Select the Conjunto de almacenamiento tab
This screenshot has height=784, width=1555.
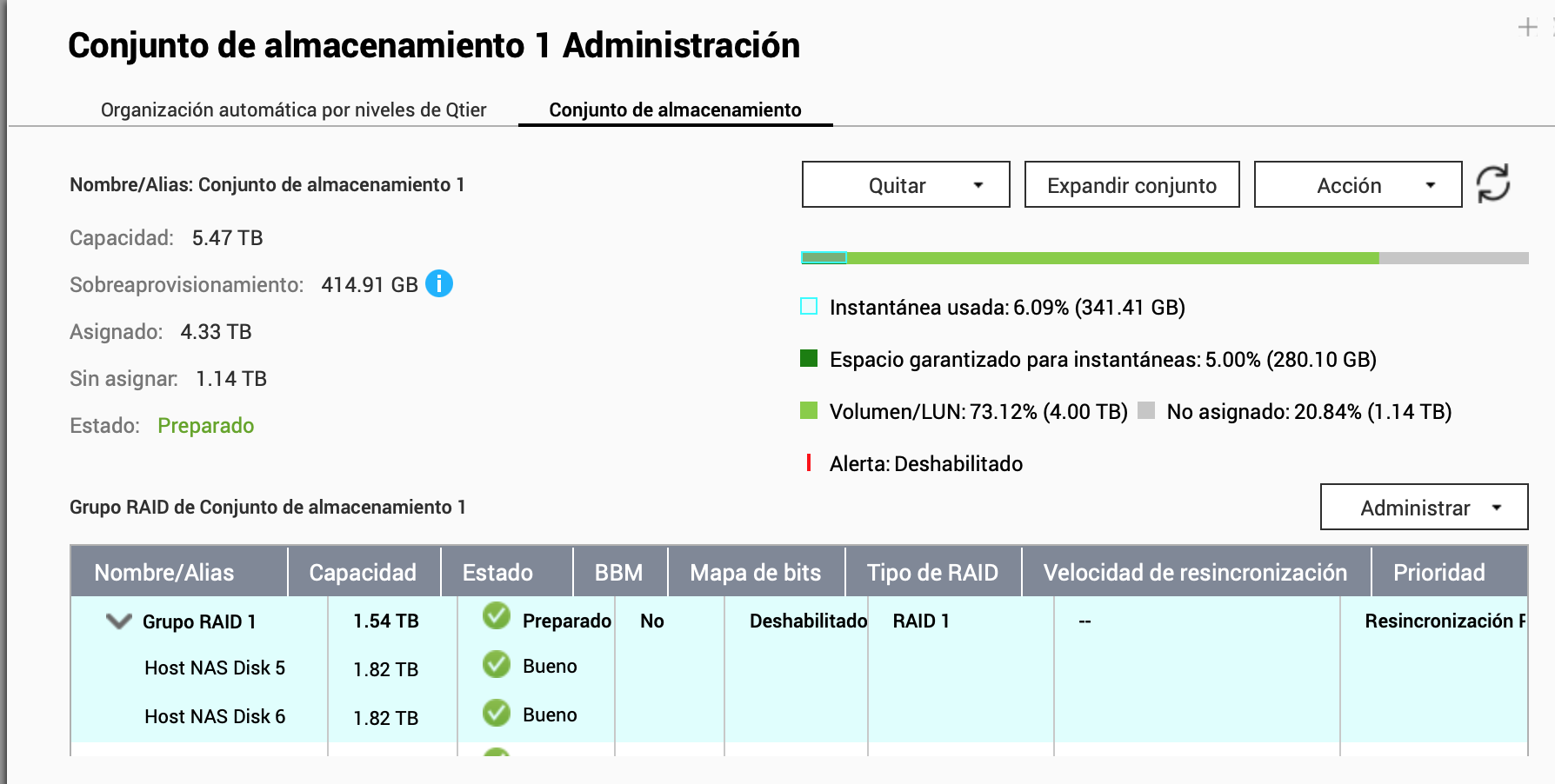click(x=675, y=110)
